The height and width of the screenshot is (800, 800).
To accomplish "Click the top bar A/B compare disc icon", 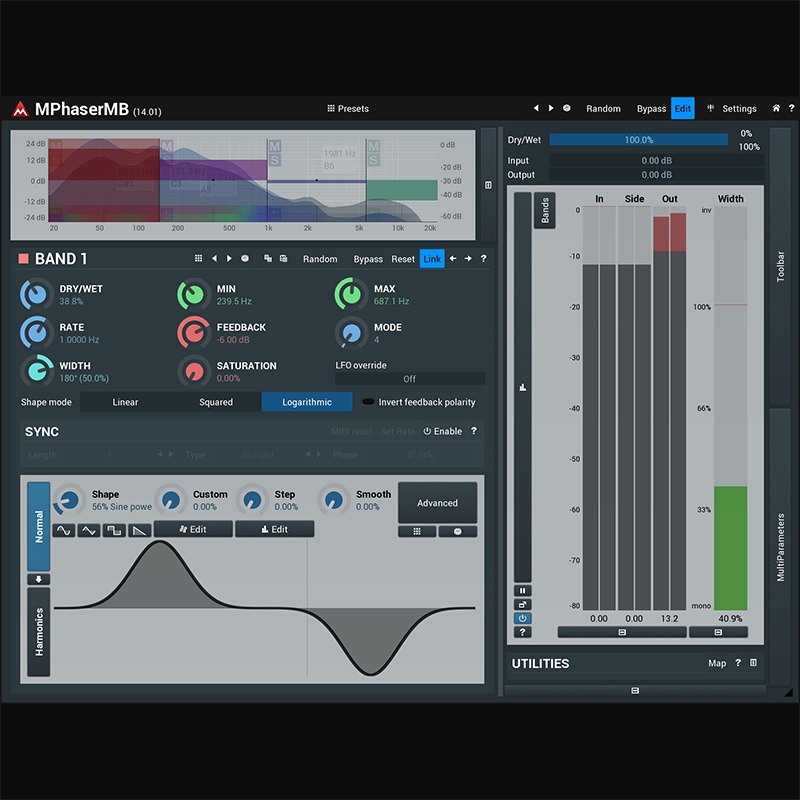I will point(567,108).
